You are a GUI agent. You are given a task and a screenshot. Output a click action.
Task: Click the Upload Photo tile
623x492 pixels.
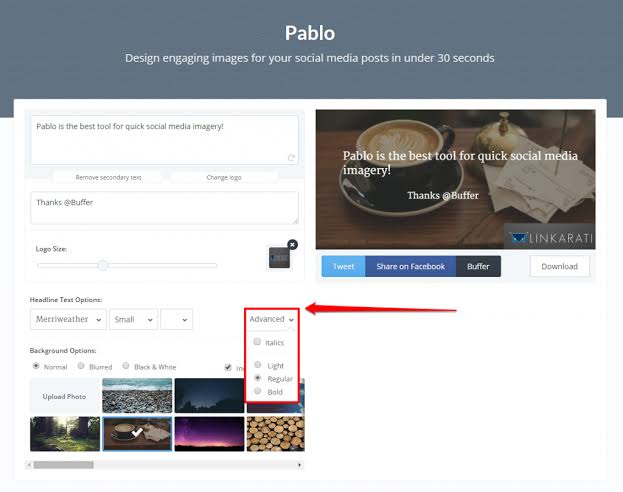[x=64, y=396]
